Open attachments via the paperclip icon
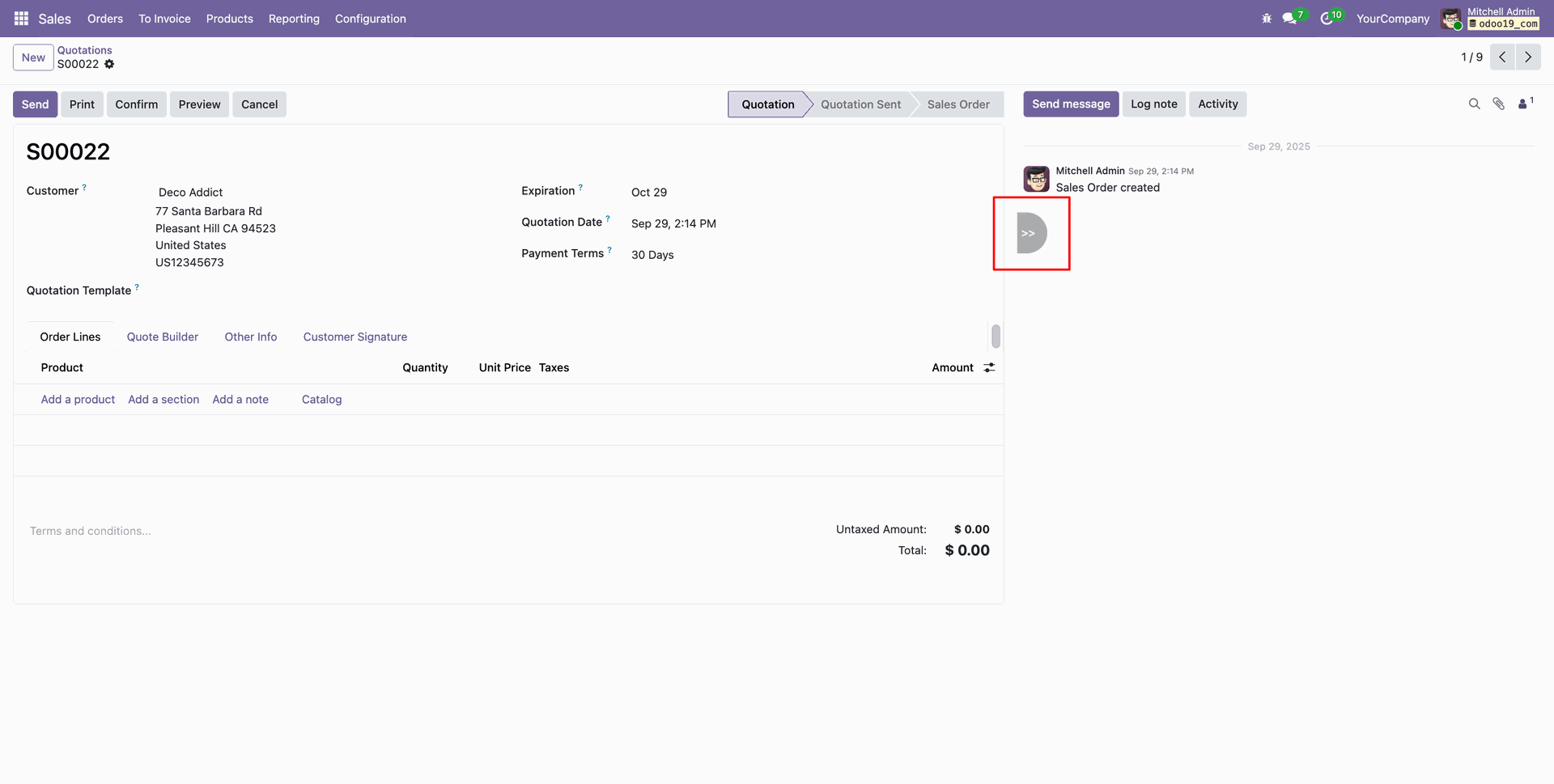 [1498, 104]
